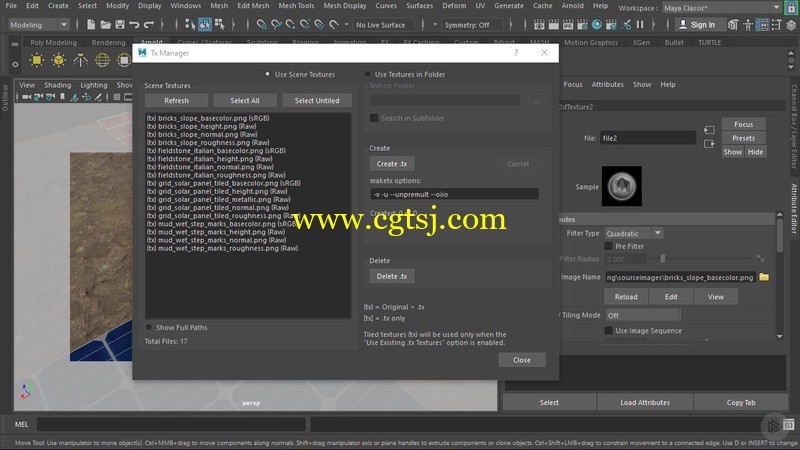Click maketx options input field
The width and height of the screenshot is (800, 450).
tap(454, 194)
